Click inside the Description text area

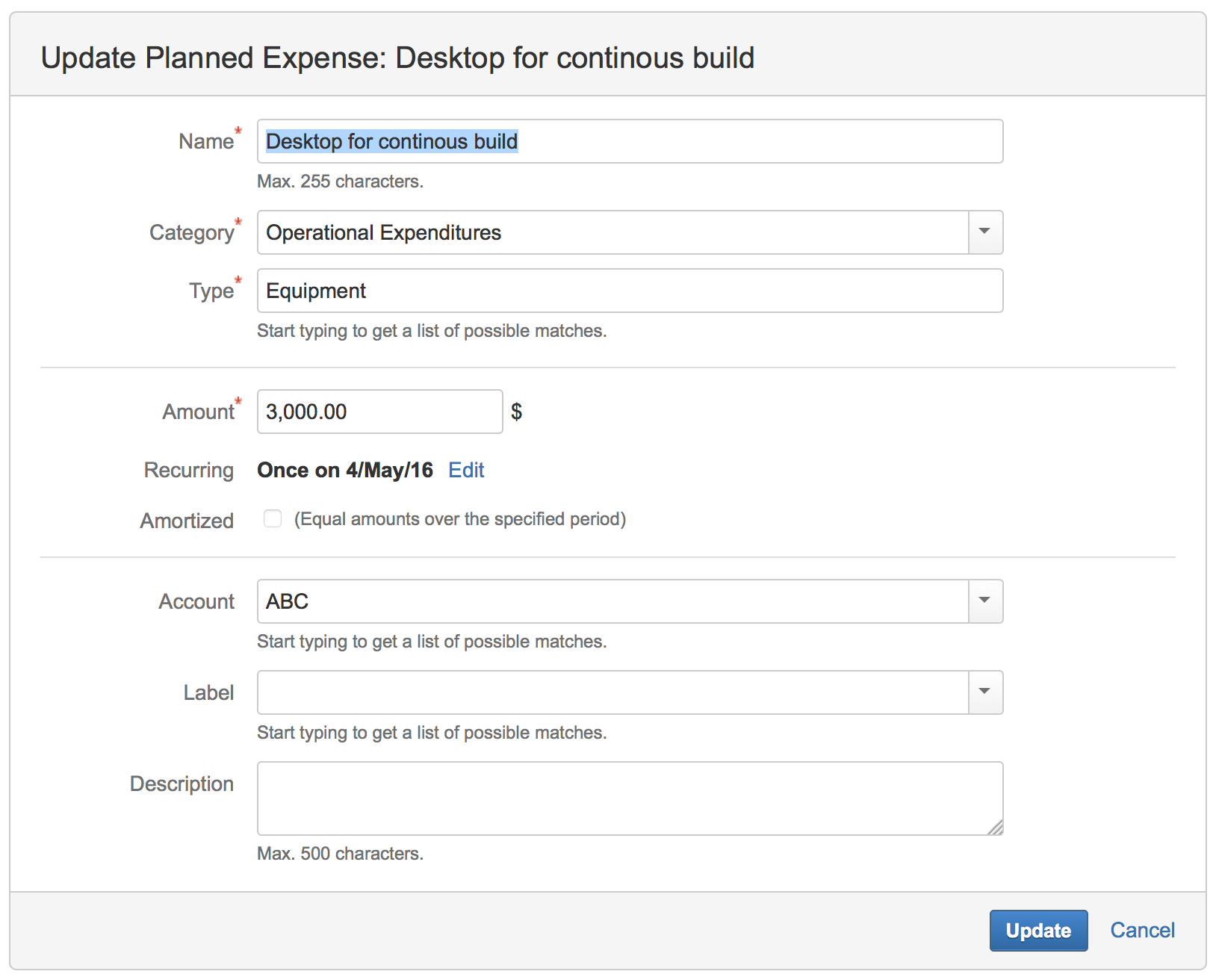tap(629, 798)
